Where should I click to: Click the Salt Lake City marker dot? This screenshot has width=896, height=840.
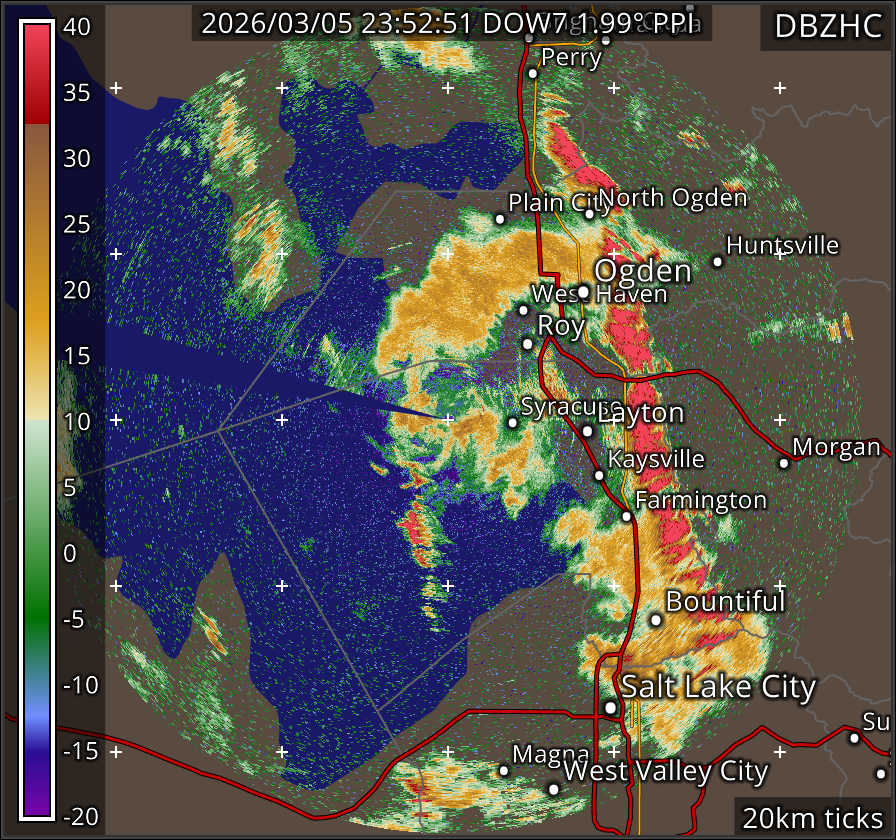pyautogui.click(x=611, y=707)
